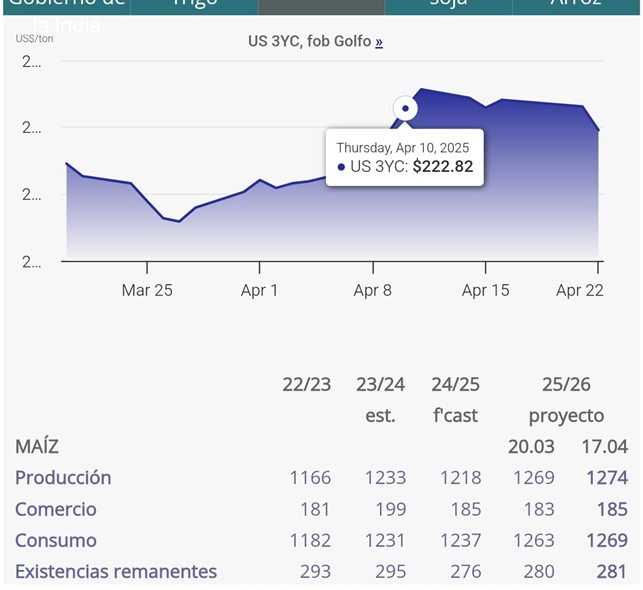Viewport: 643px width, 590px height.
Task: Click the chart title US 3YC, fob Golfo
Action: pyautogui.click(x=310, y=41)
